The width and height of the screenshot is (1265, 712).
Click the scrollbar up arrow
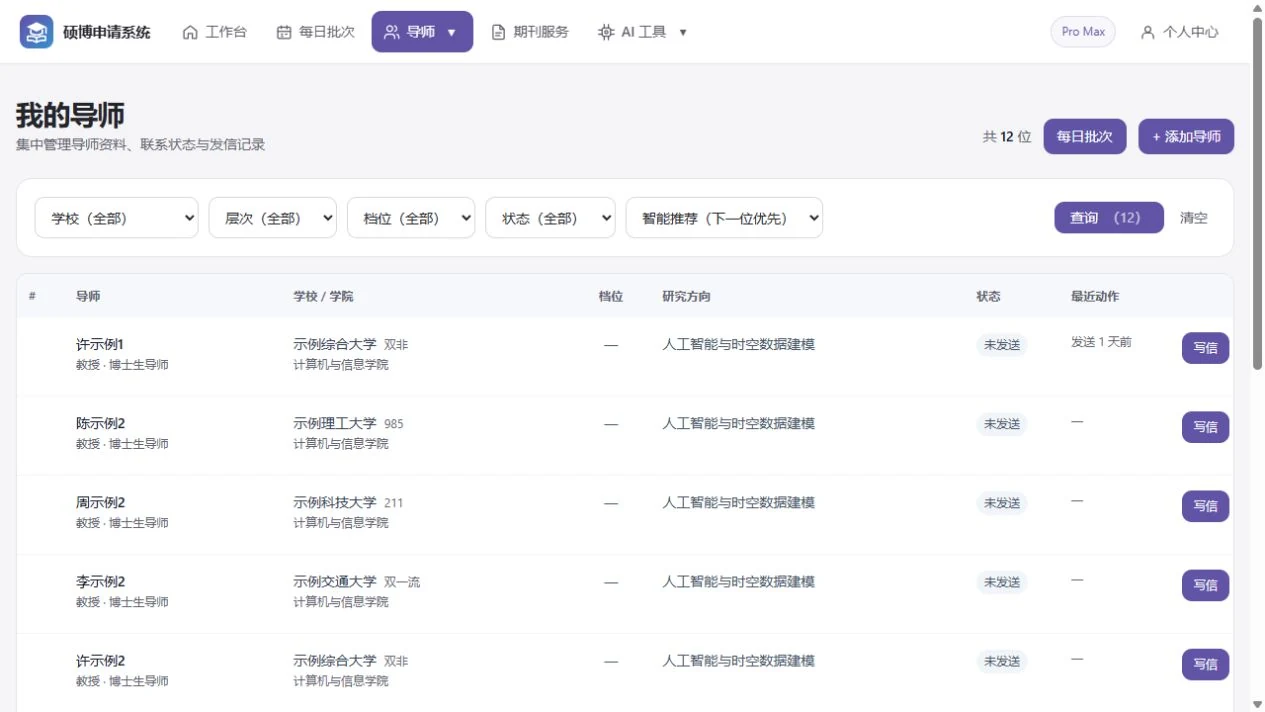pos(1257,8)
